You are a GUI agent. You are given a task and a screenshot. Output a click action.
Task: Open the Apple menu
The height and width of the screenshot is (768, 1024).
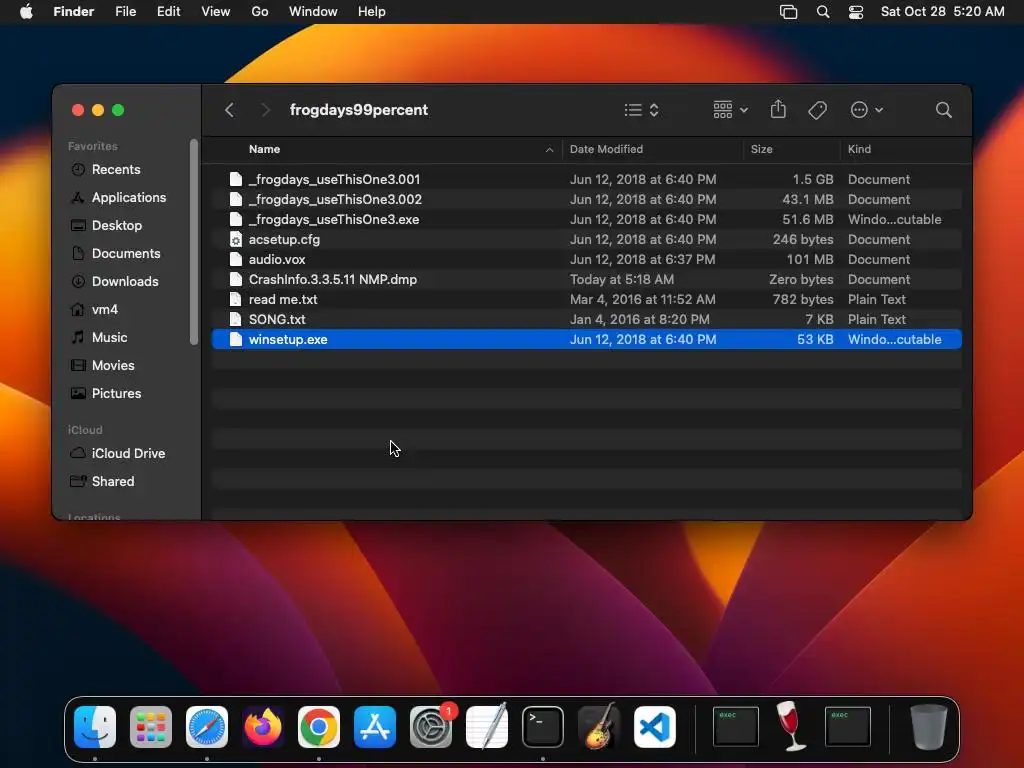[26, 12]
